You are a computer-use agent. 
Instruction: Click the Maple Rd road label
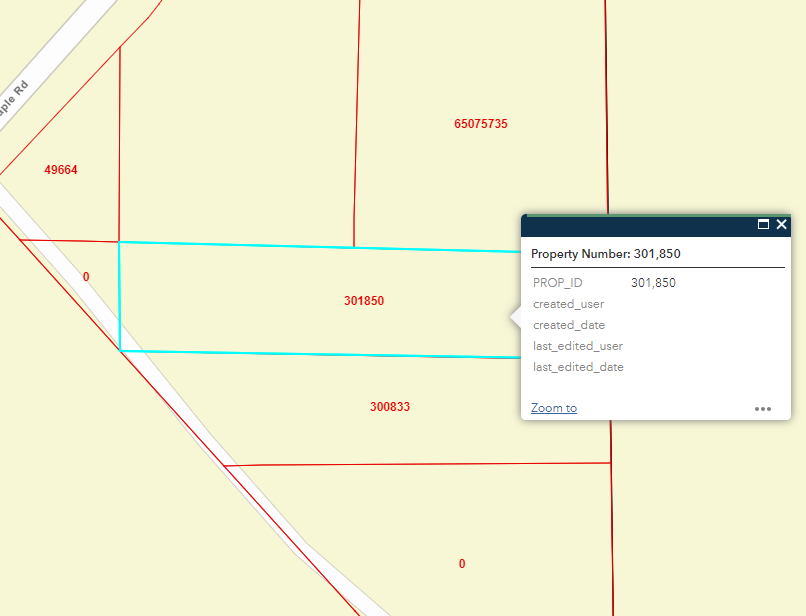pos(14,98)
